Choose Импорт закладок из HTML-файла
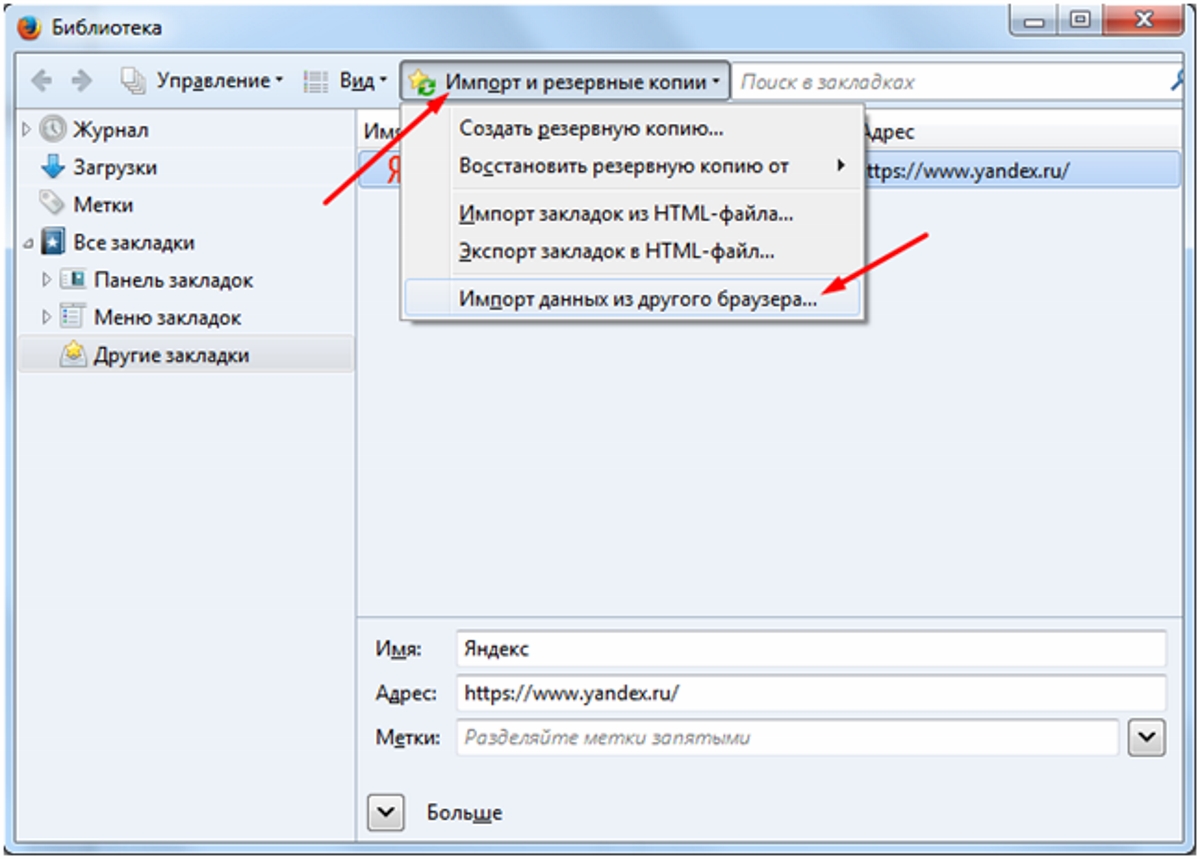The image size is (1200, 859). (x=626, y=214)
